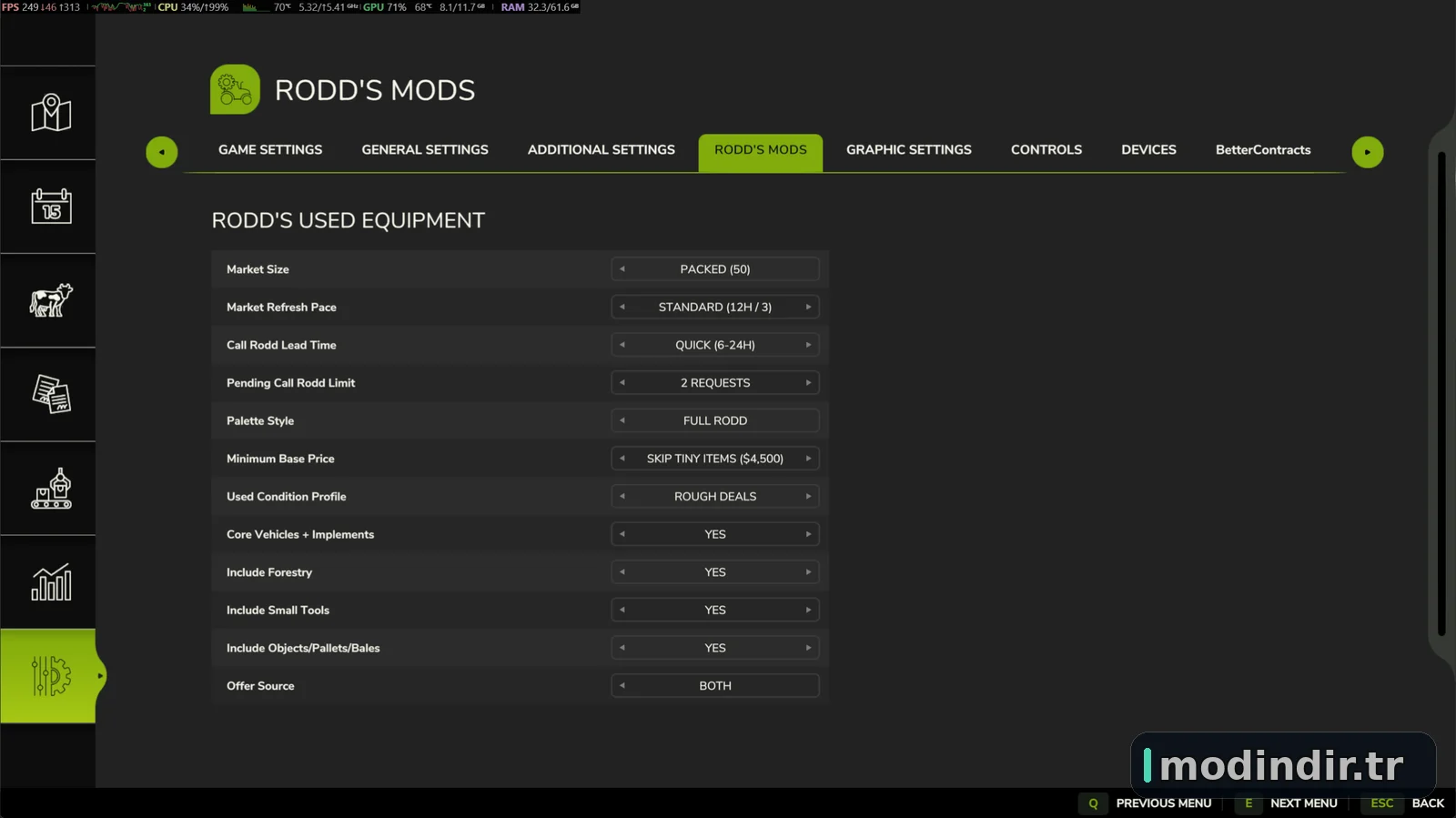Change Offer Source with left arrow
1456x818 pixels.
pyautogui.click(x=622, y=686)
